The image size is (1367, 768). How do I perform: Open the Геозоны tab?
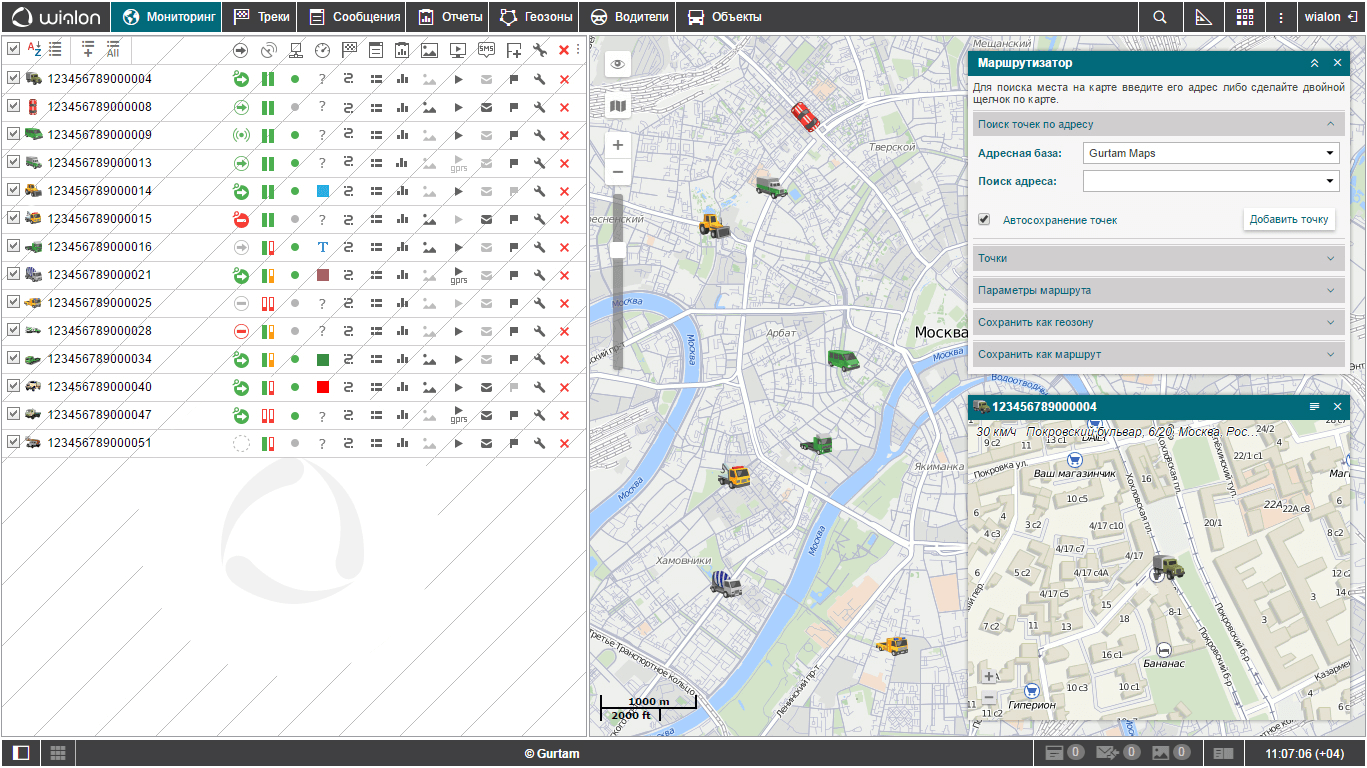click(537, 17)
